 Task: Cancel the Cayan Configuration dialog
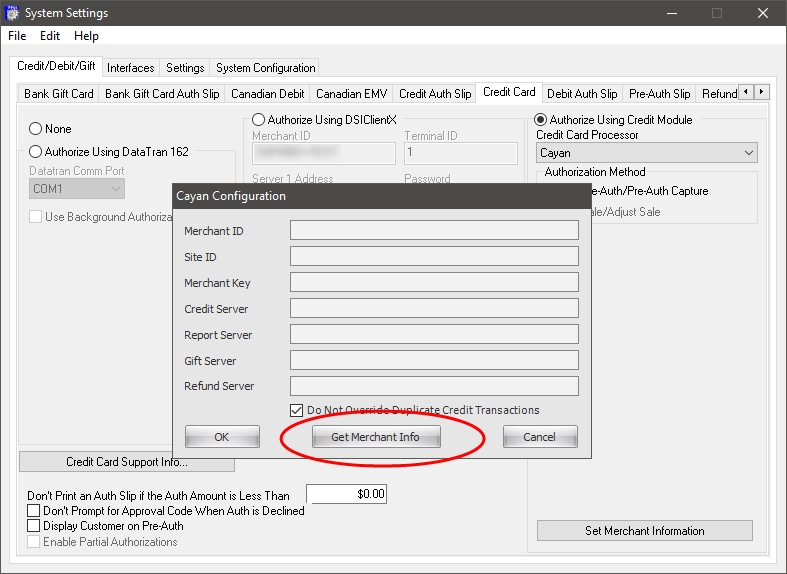[540, 437]
